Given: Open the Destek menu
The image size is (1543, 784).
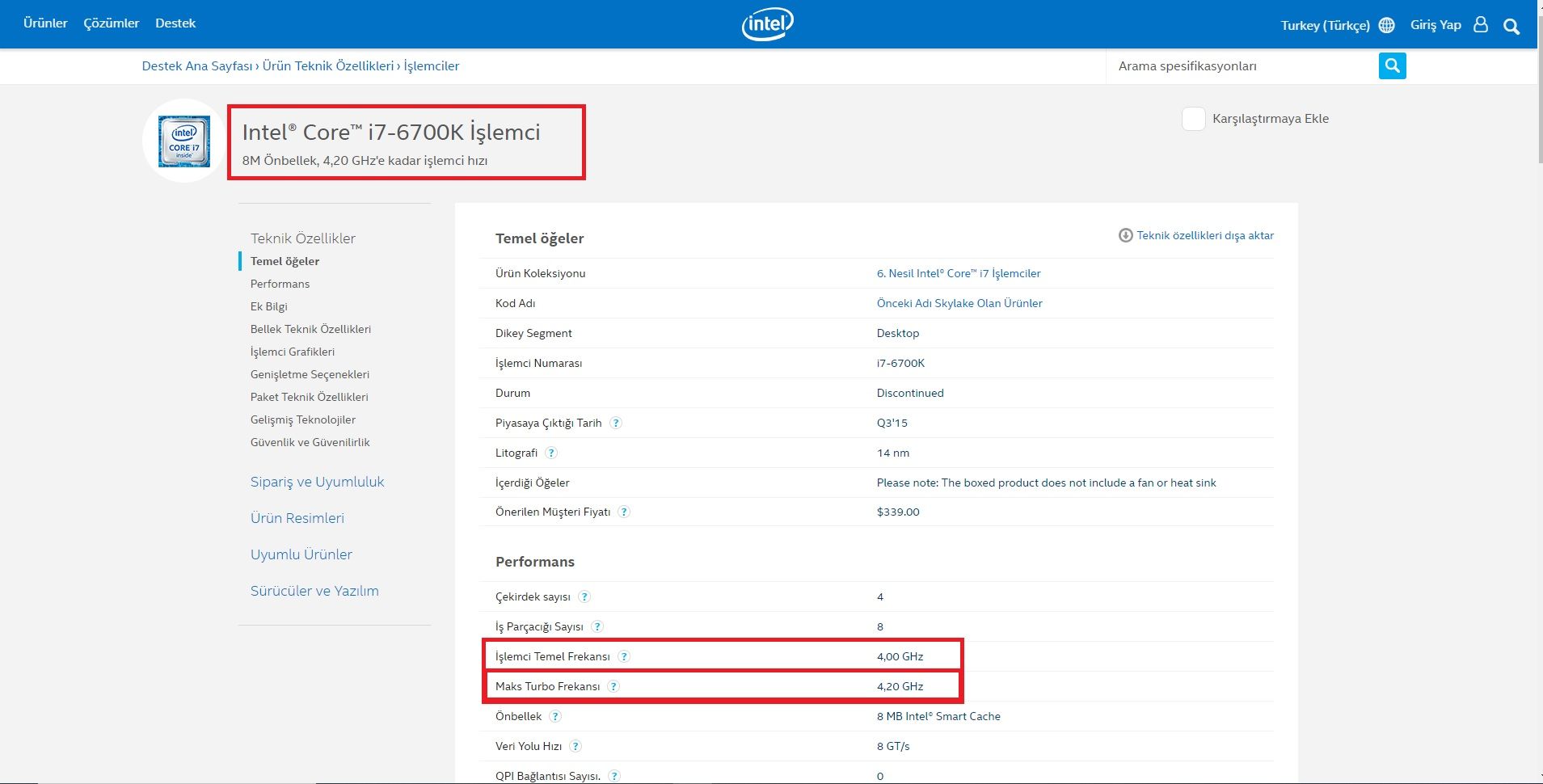Looking at the screenshot, I should click(175, 23).
